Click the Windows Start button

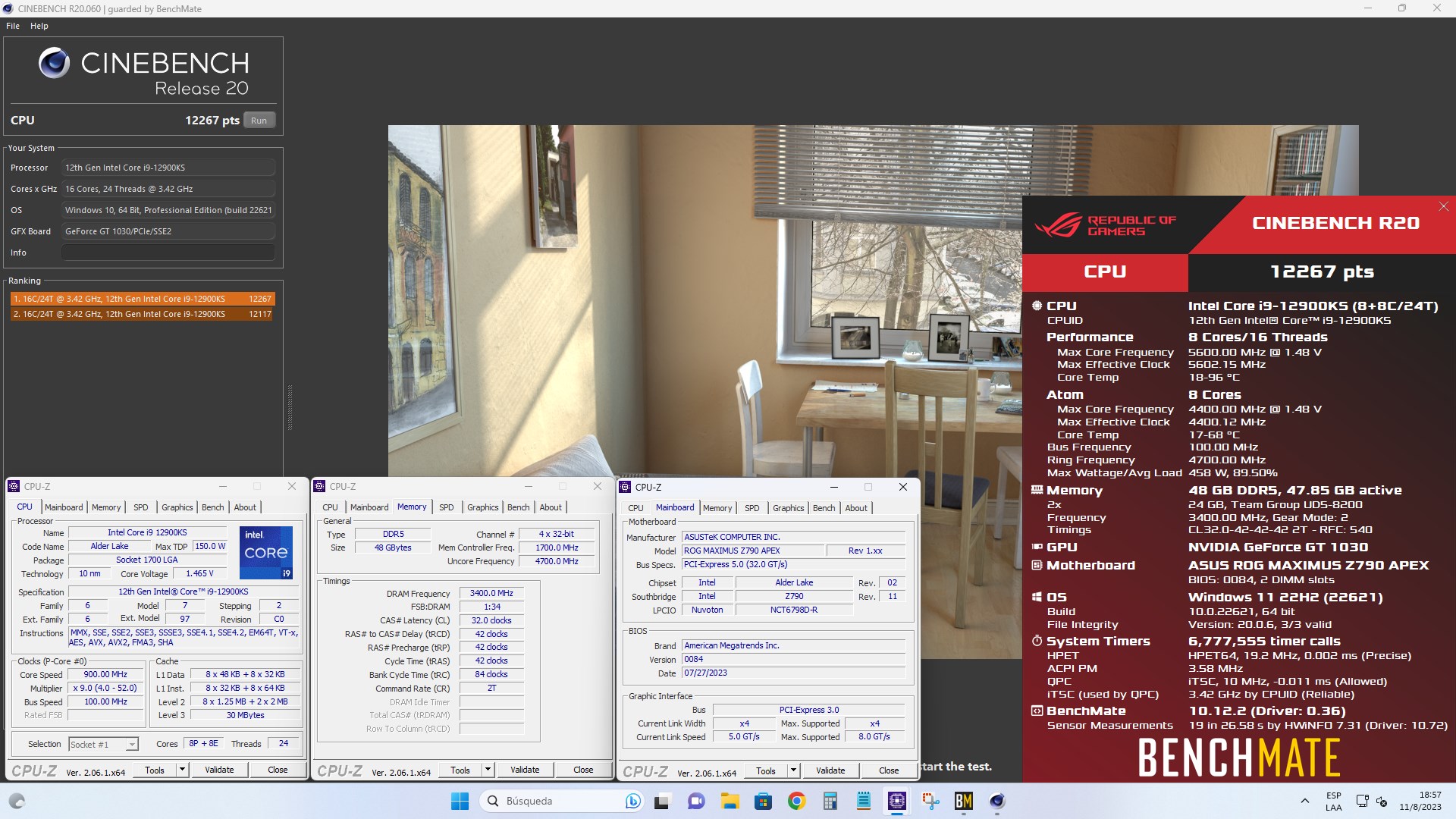460,801
